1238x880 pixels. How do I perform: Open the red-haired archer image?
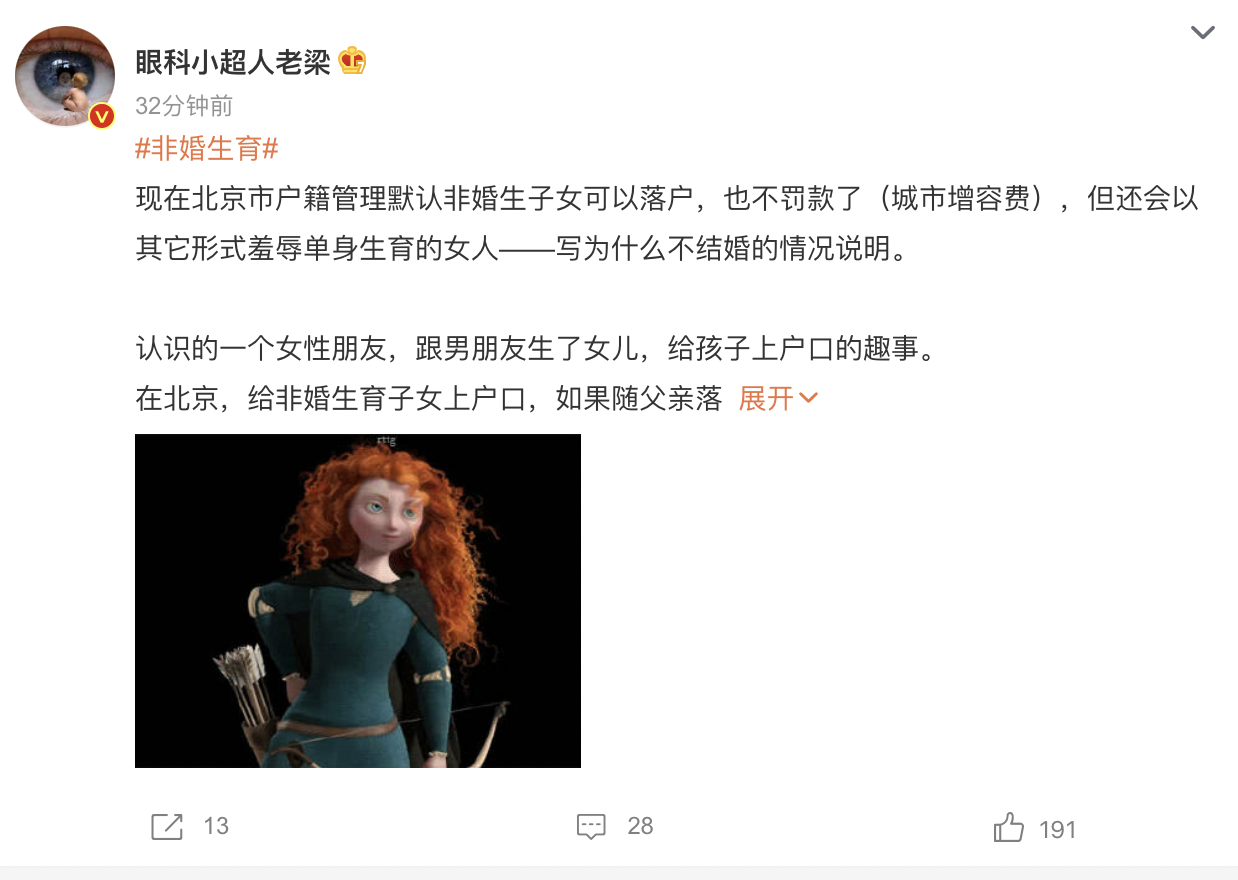point(358,601)
